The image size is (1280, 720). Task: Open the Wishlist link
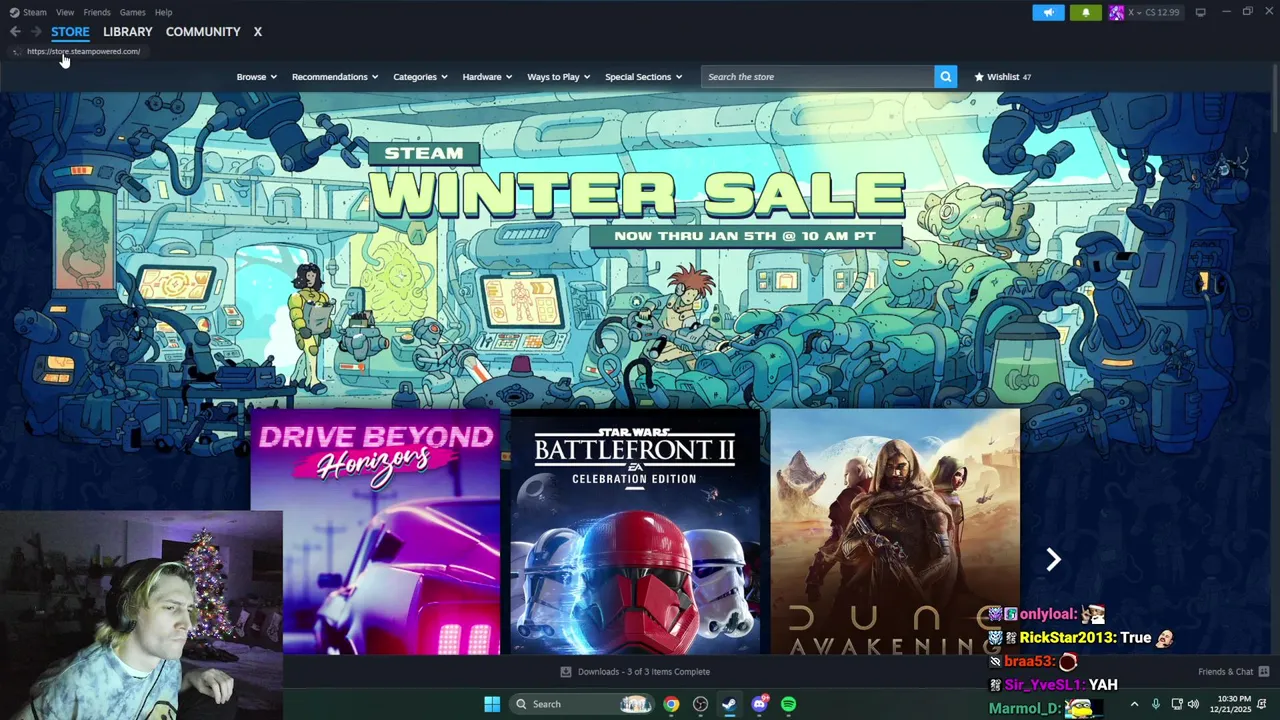(x=1002, y=77)
